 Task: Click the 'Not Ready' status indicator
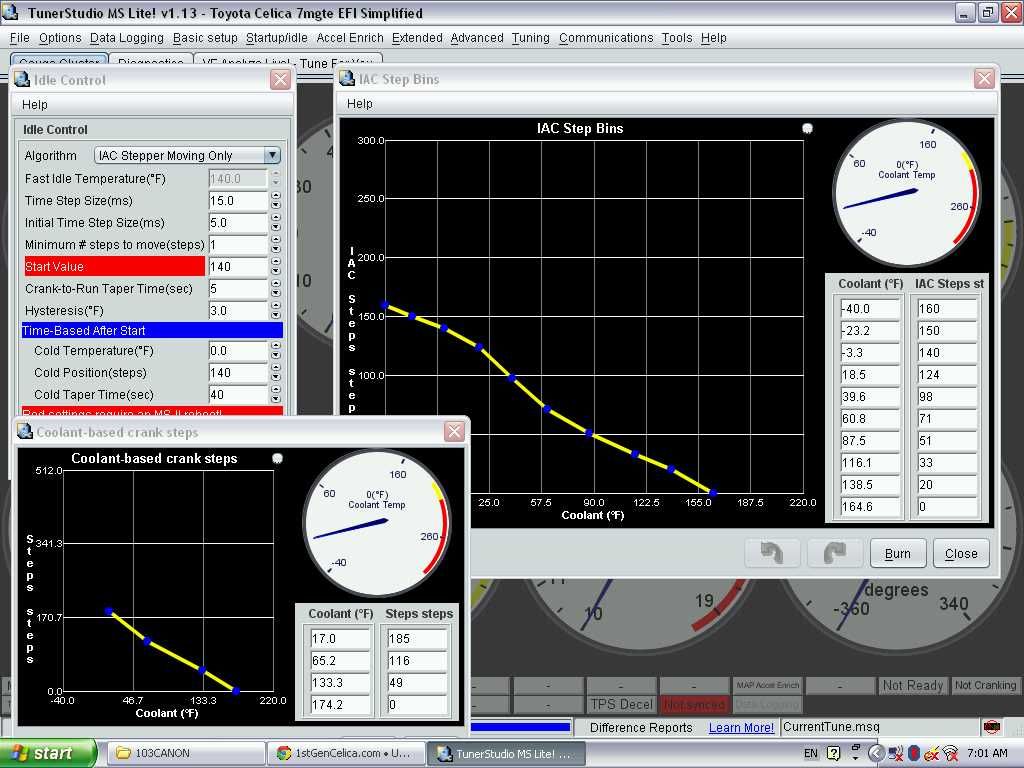click(x=913, y=685)
